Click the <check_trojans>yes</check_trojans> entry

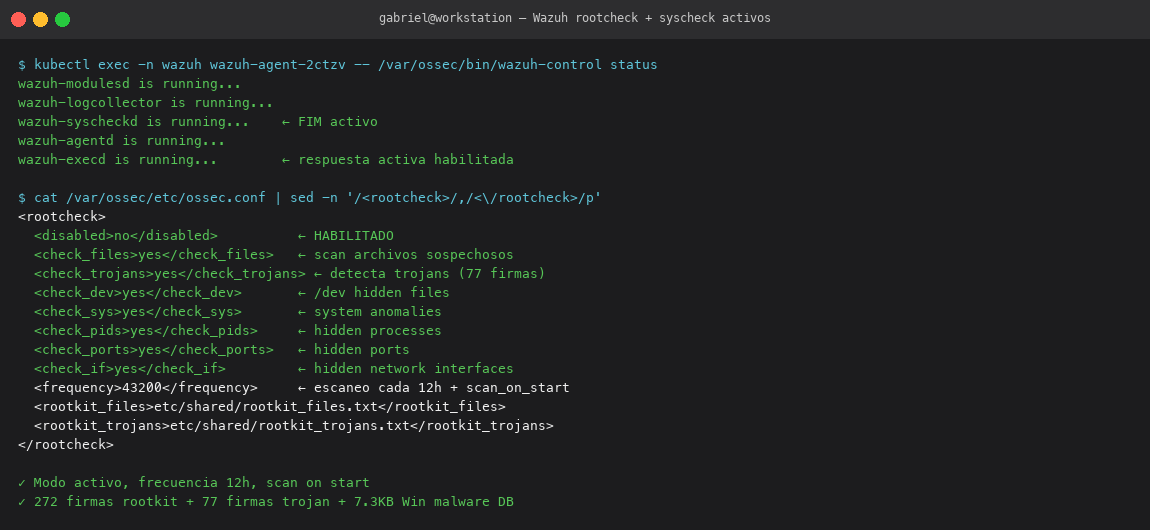169,274
